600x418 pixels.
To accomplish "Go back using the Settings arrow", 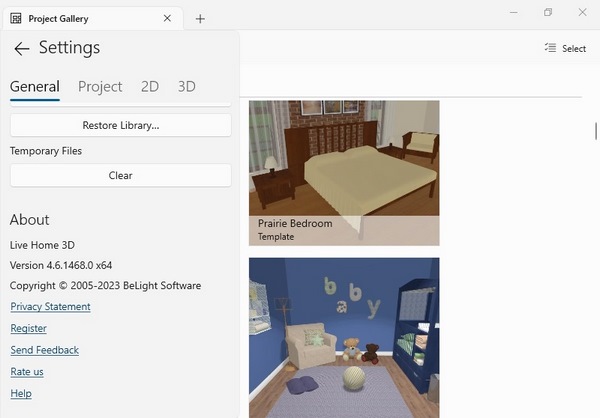I will [21, 49].
